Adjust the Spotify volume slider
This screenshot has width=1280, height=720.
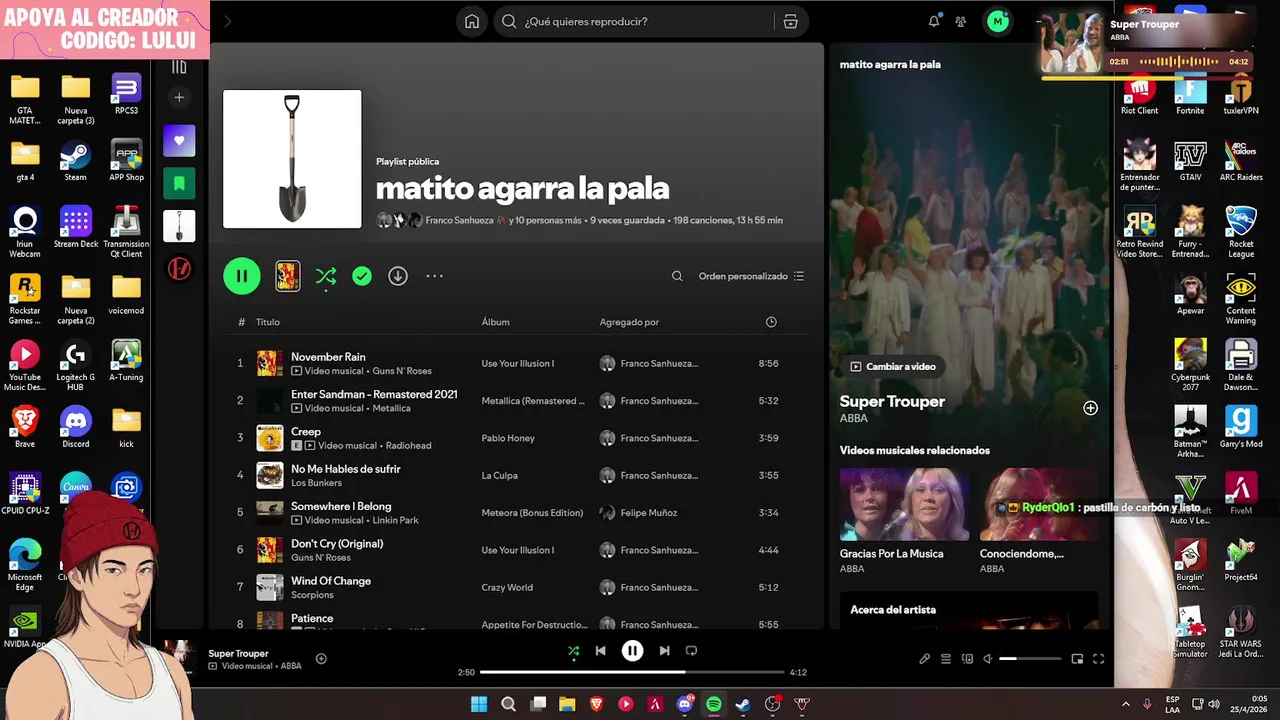pyautogui.click(x=1030, y=659)
